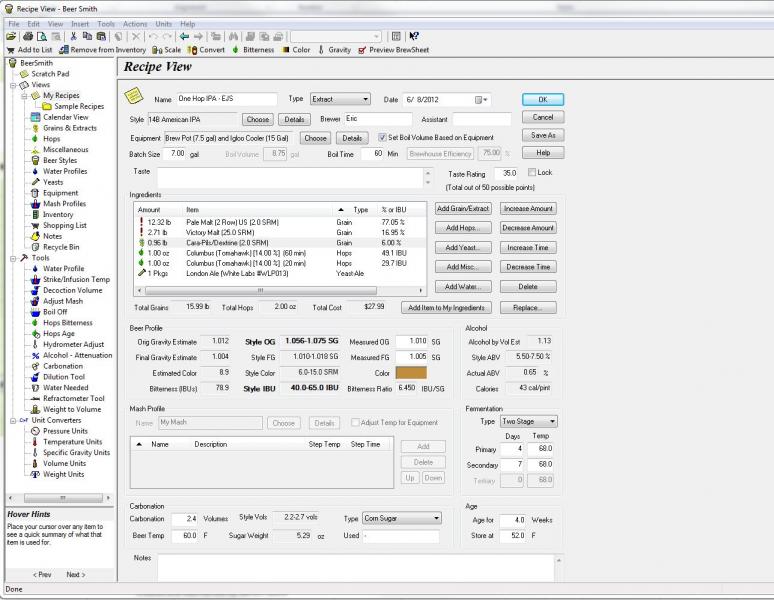Screen dimensions: 774x600
Task: Open Water Profiles in sidebar
Action: tap(65, 171)
